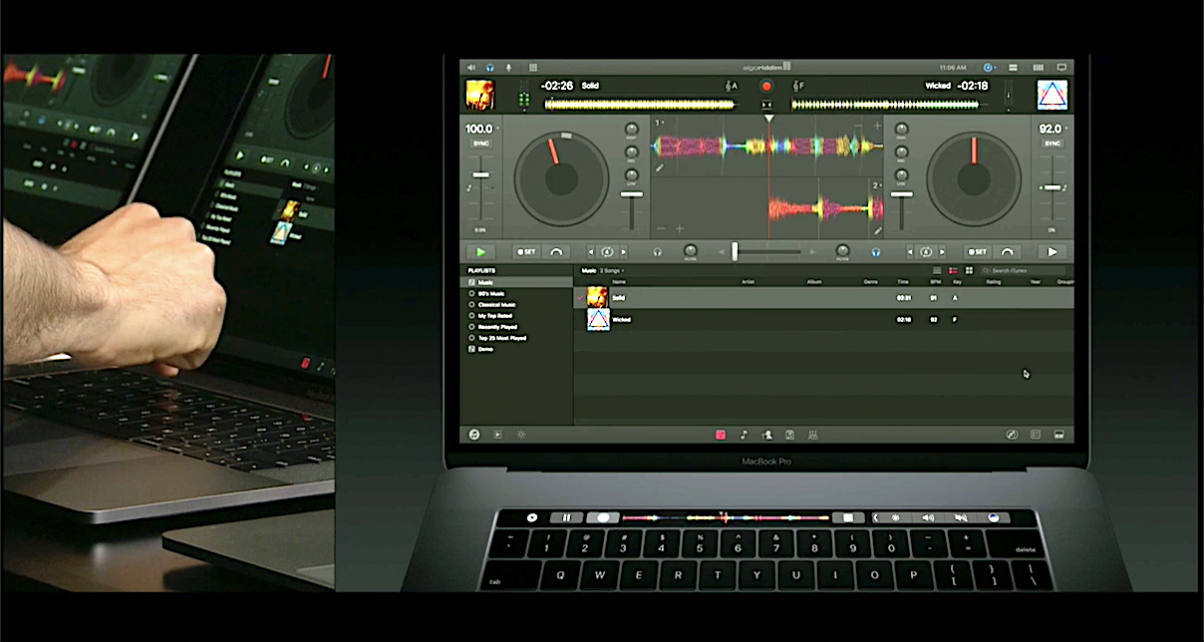Switch library to list view
The width and height of the screenshot is (1204, 642).
point(937,270)
